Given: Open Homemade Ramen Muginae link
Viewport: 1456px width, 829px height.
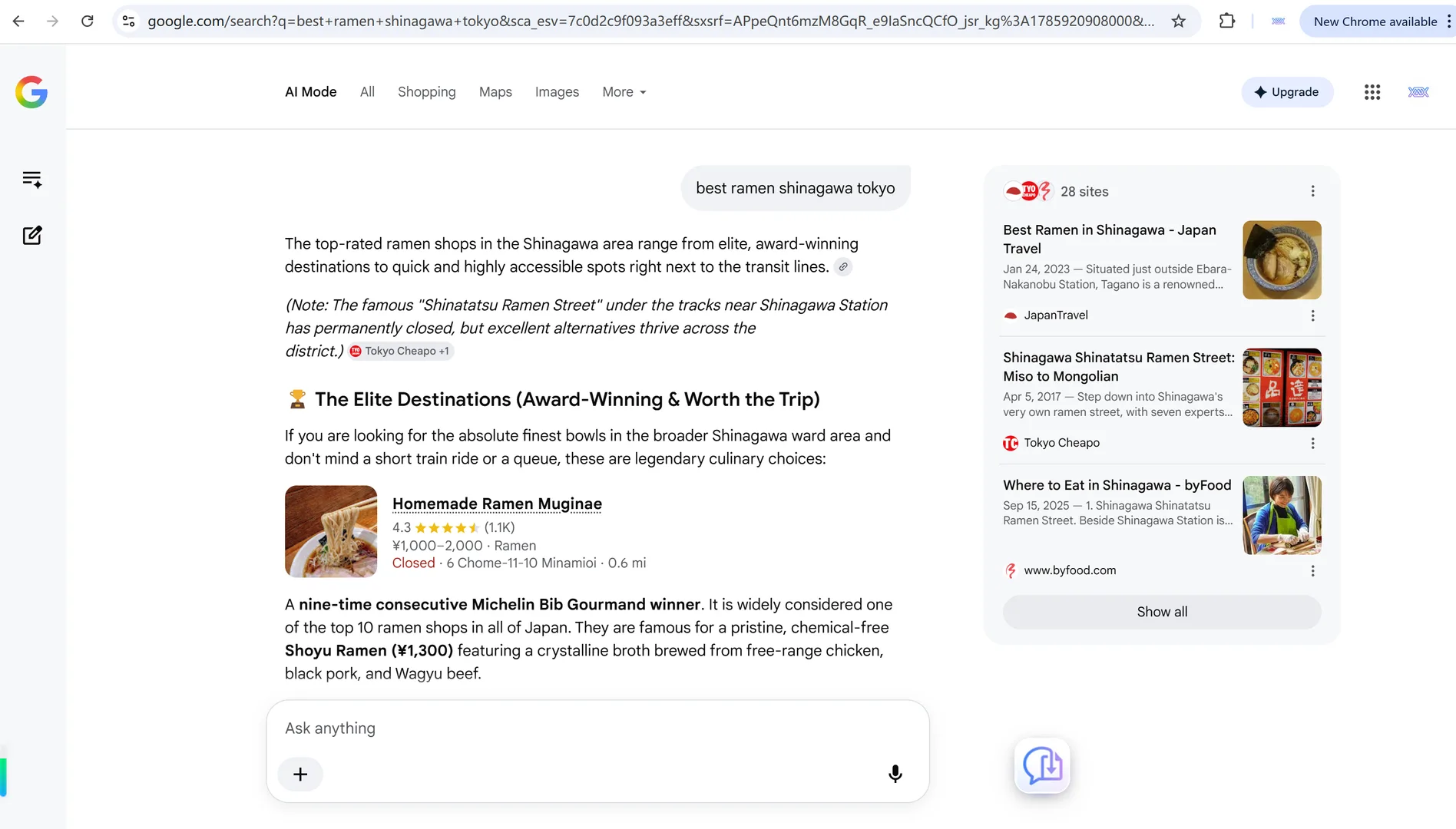Looking at the screenshot, I should click(497, 504).
